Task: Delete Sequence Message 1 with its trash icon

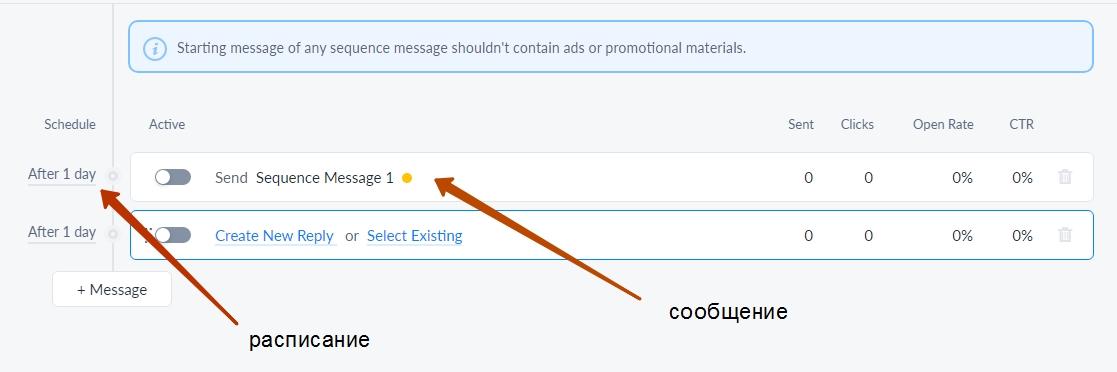Action: 1065,177
